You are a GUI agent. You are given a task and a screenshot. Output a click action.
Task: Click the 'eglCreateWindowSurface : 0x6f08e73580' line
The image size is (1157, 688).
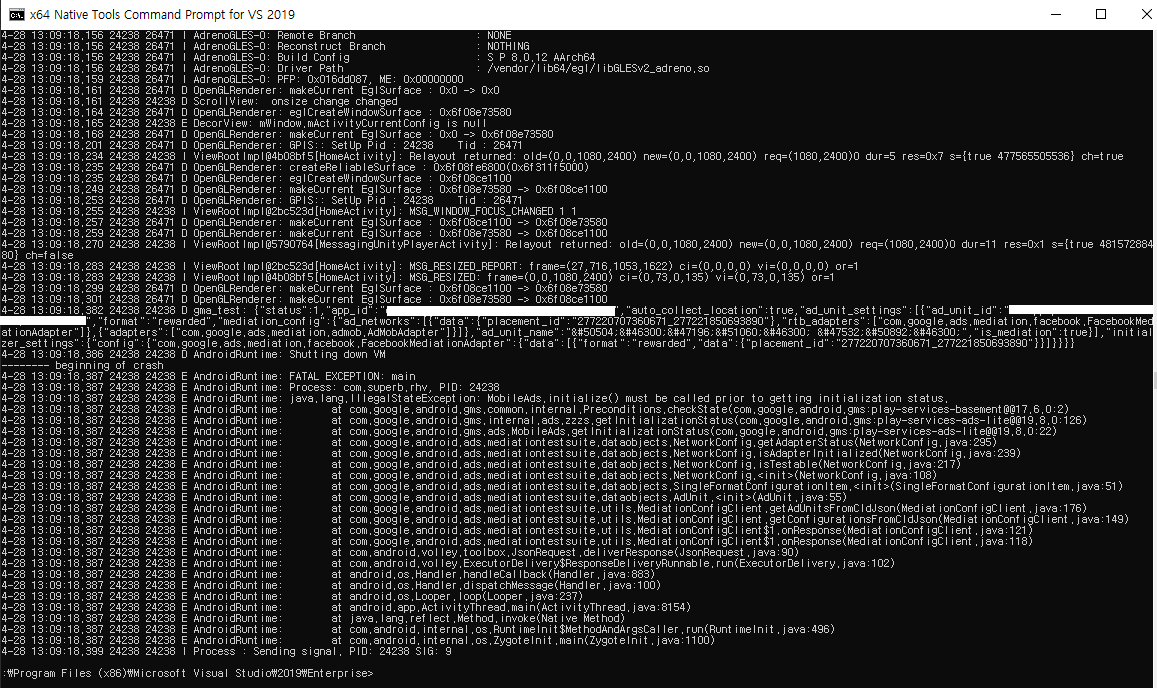tap(256, 112)
